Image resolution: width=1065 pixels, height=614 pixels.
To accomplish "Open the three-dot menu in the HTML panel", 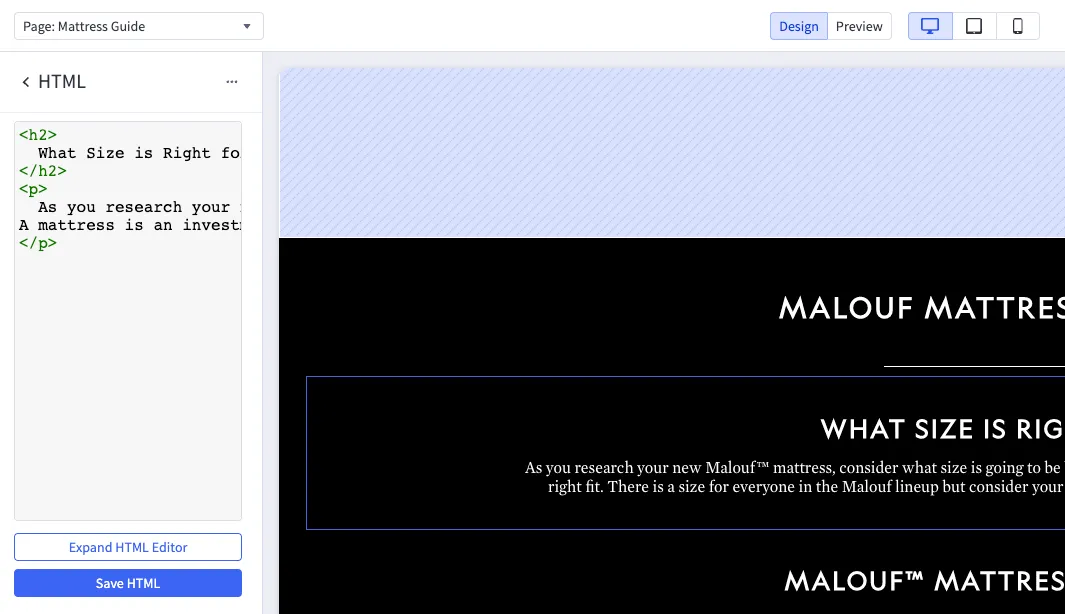I will coord(231,82).
